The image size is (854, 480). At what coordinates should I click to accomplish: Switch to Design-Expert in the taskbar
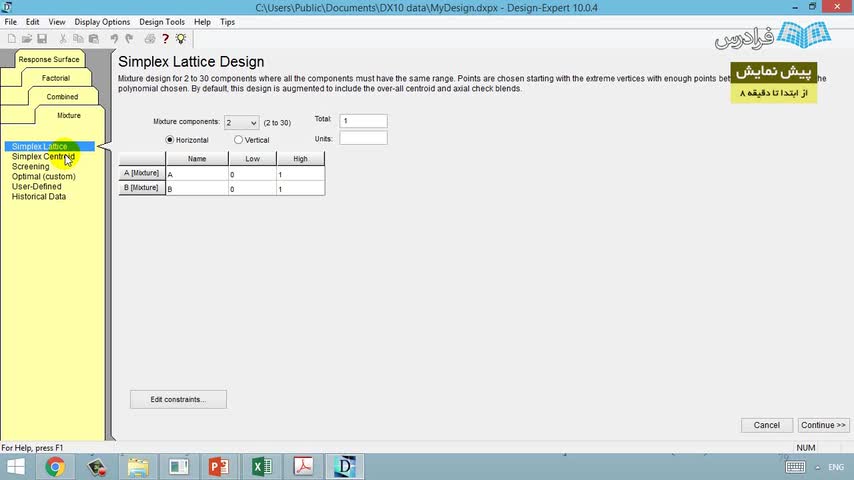coord(345,467)
